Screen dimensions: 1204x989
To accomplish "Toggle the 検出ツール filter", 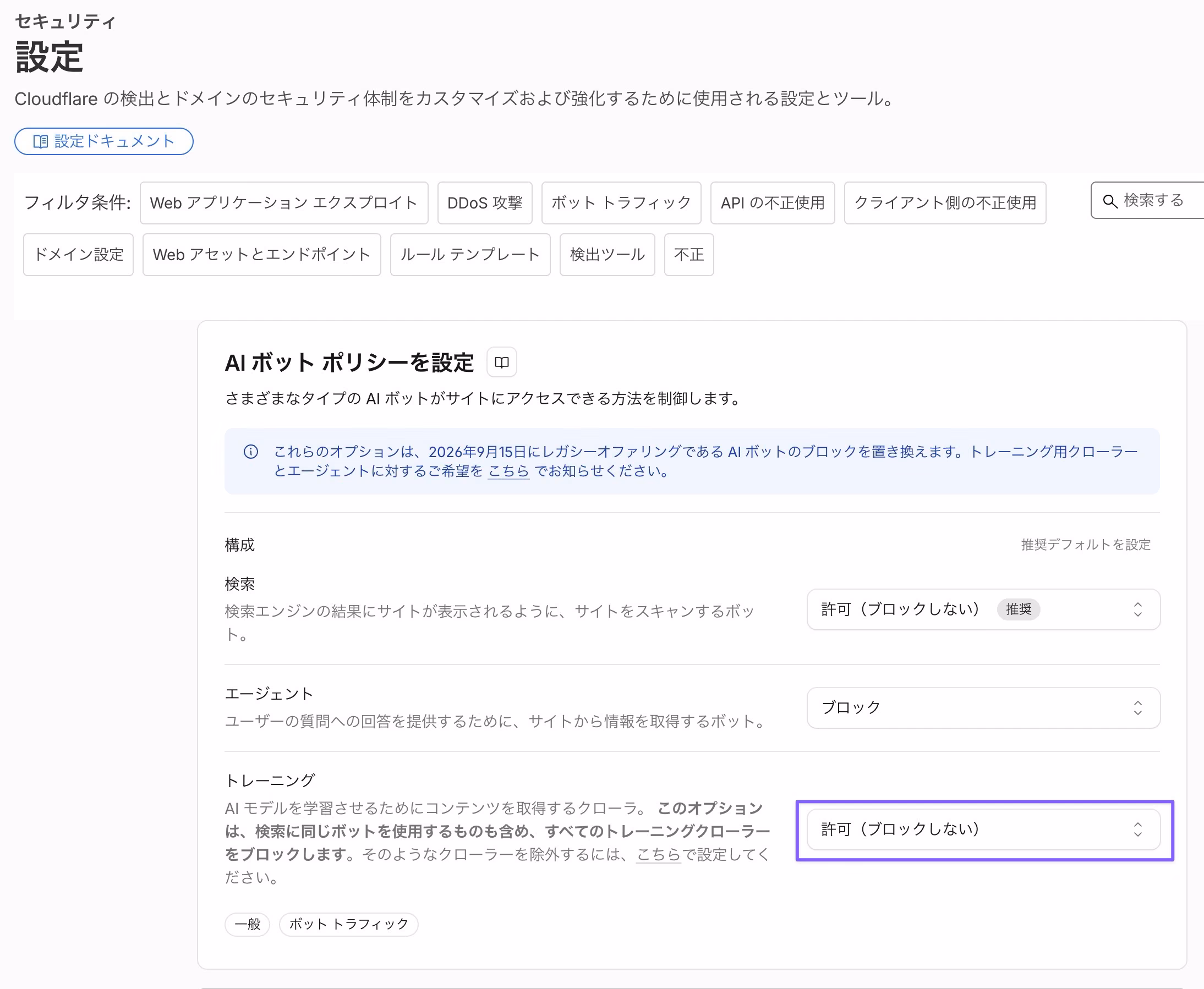I will (x=608, y=255).
